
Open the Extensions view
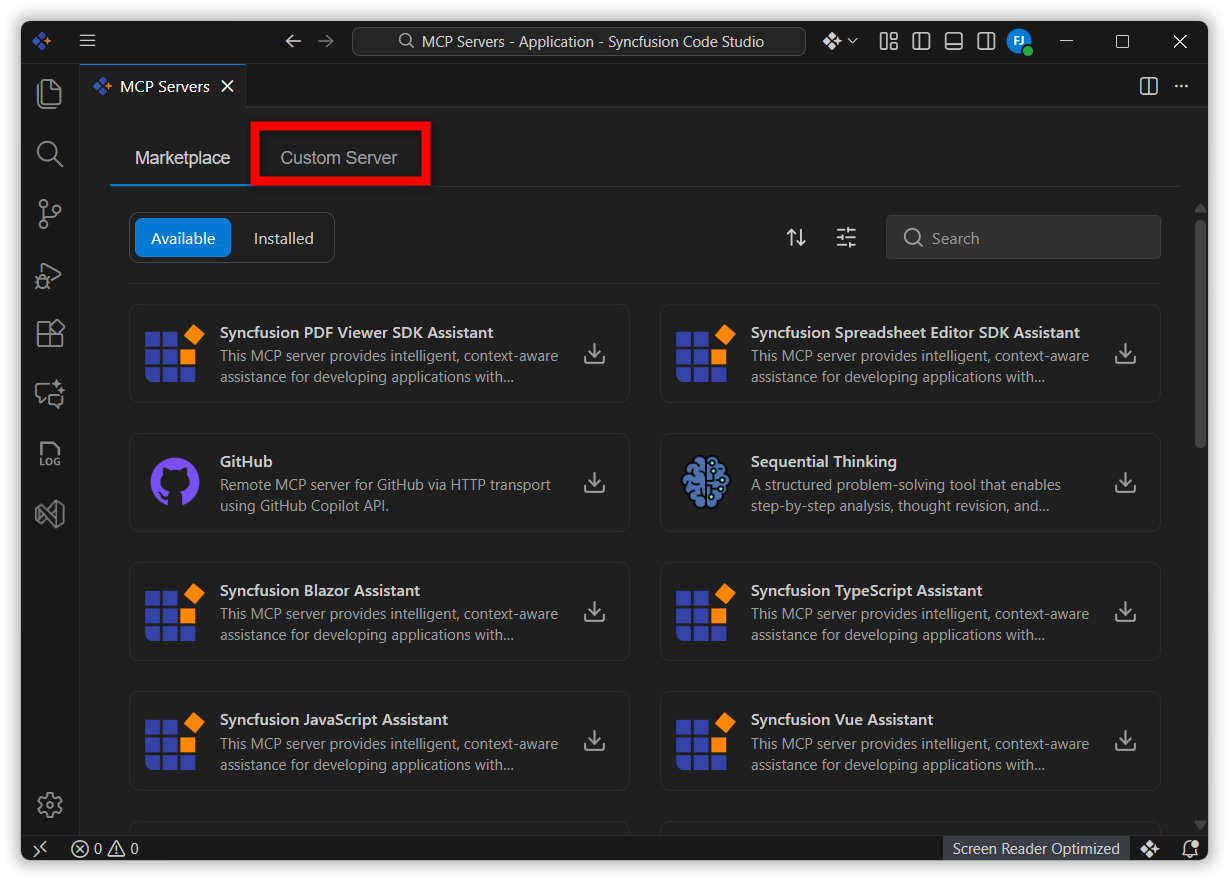click(49, 333)
